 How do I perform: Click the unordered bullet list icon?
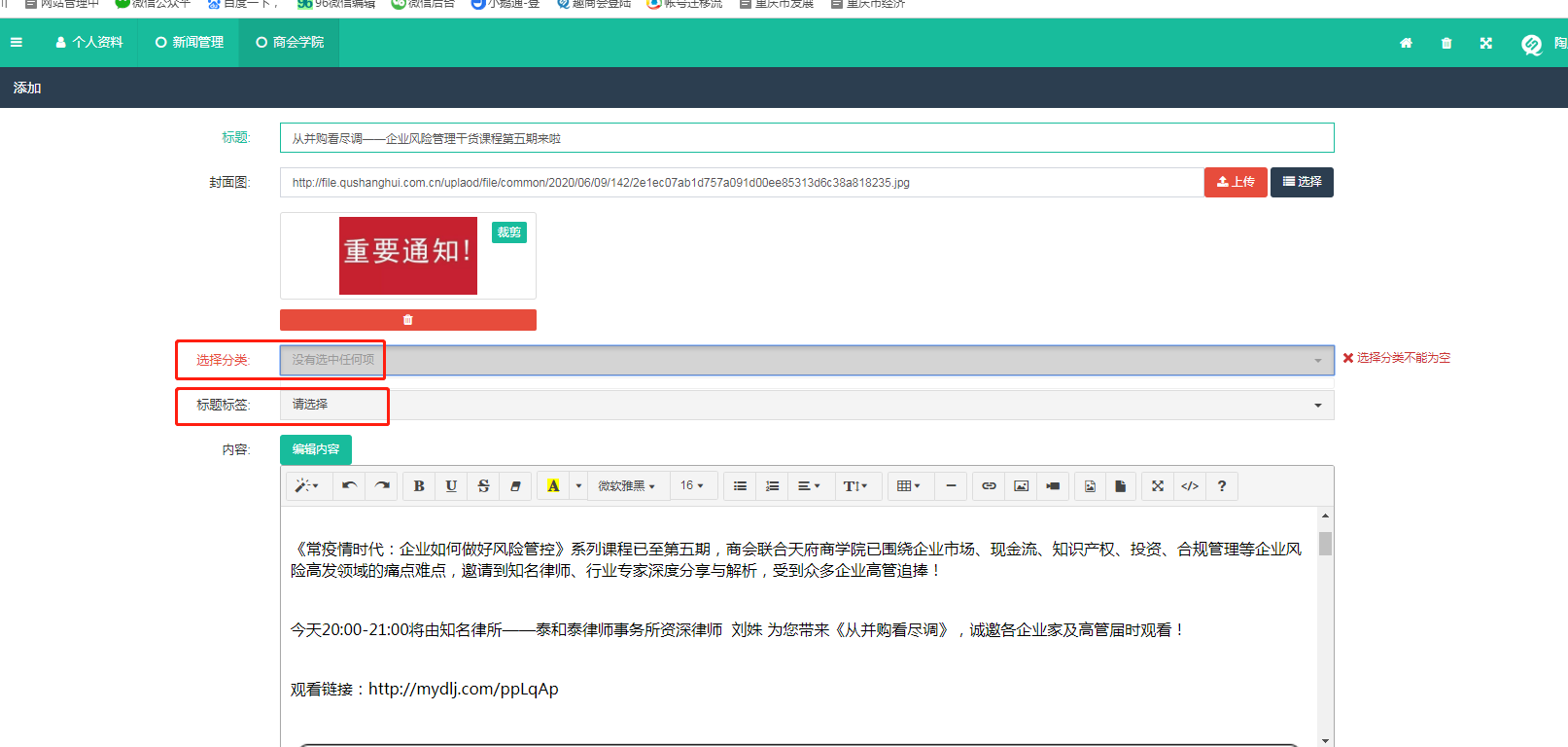(740, 486)
